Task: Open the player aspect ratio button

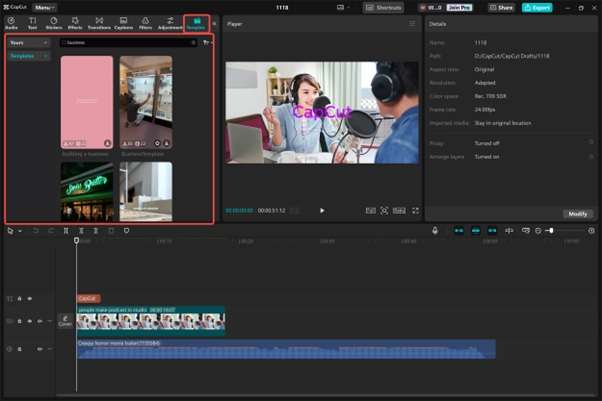Action: pos(399,210)
